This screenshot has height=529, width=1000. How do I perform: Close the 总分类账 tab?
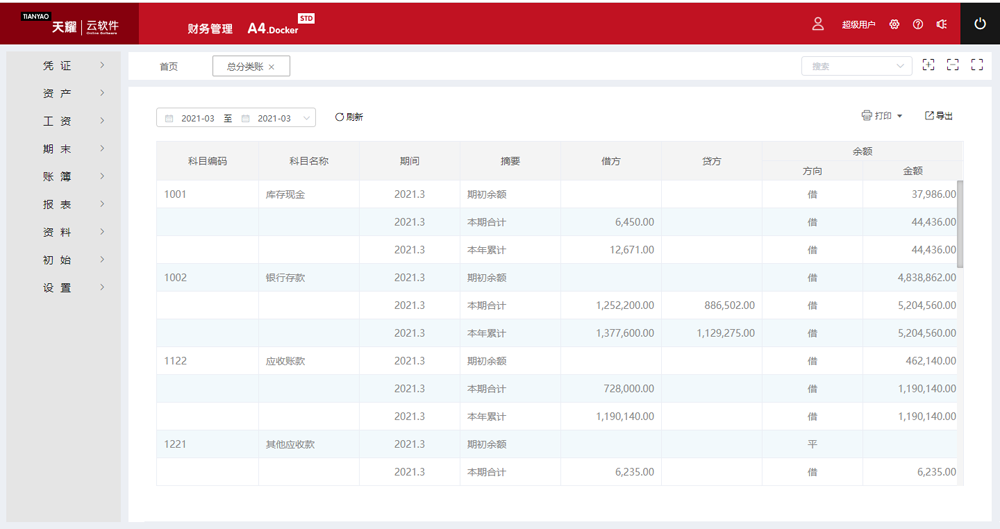click(271, 67)
